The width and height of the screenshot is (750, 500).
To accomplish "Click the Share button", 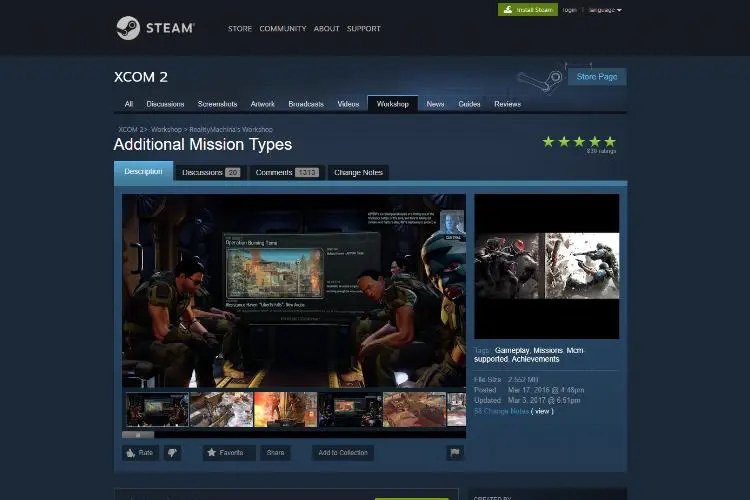I will [x=276, y=453].
